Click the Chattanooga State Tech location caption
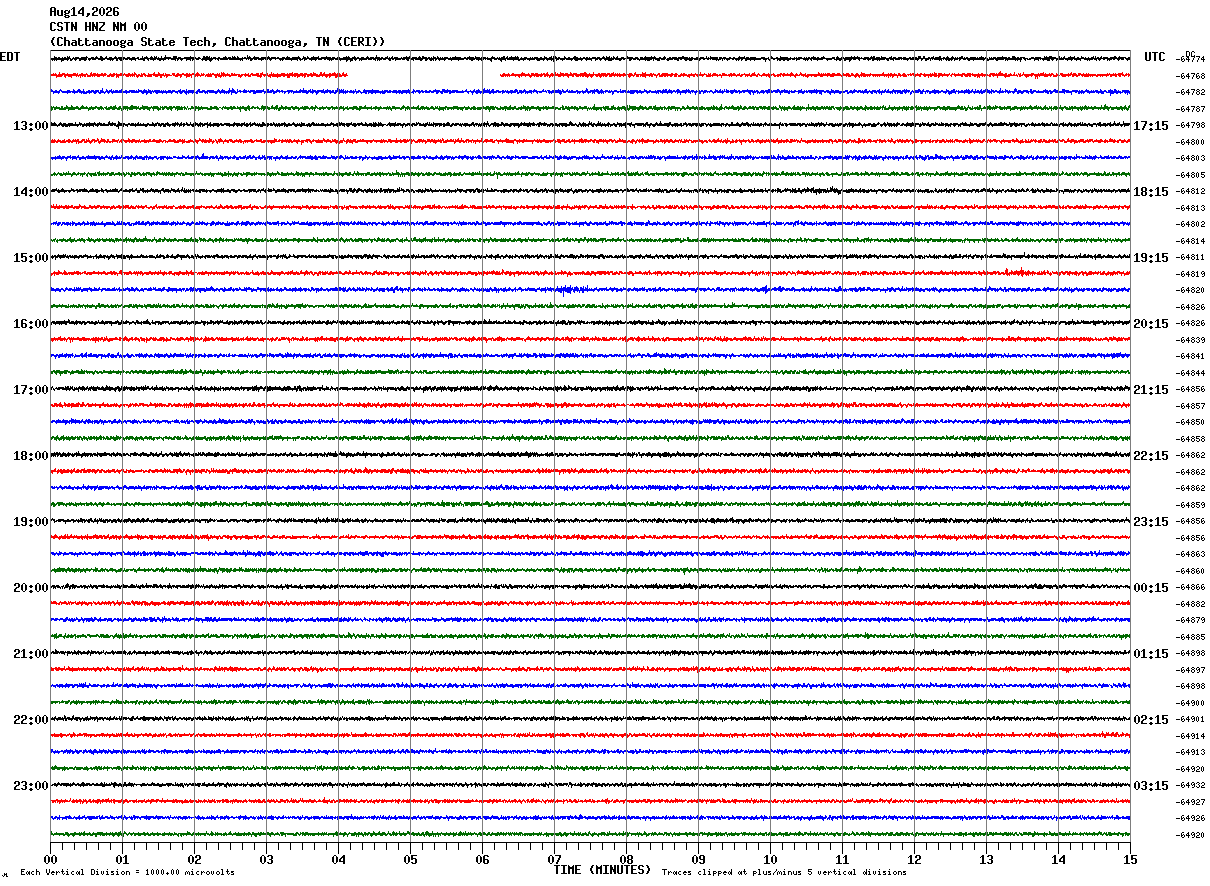Screen dimensions: 1210x886 (217, 42)
